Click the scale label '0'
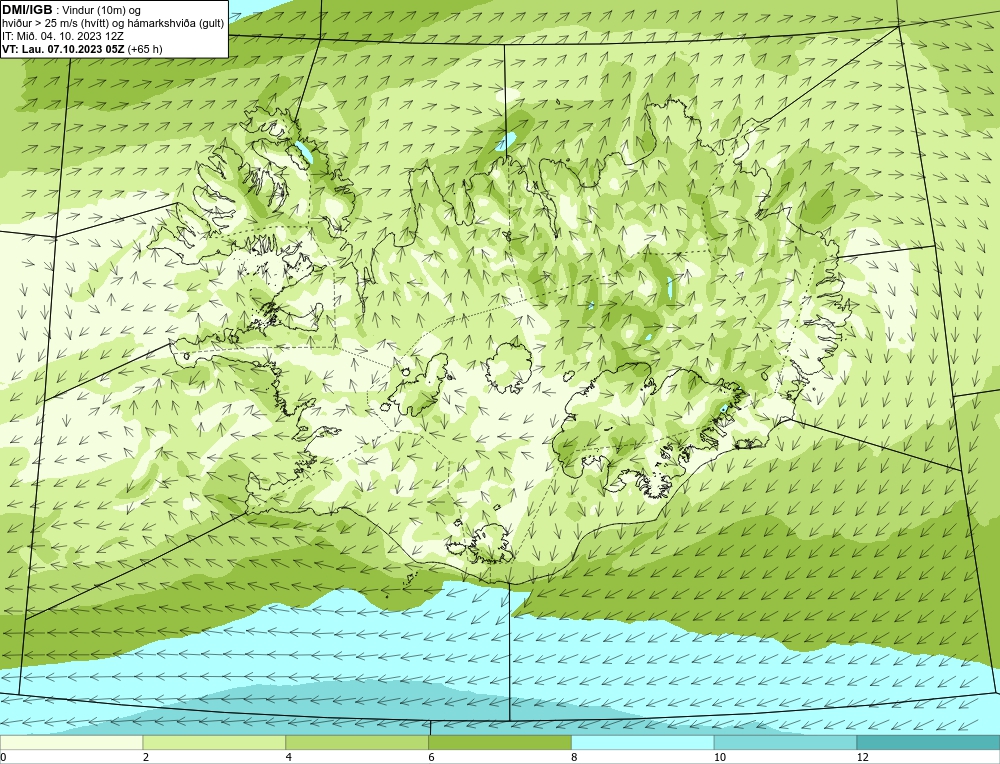Image resolution: width=1000 pixels, height=764 pixels. point(3,757)
